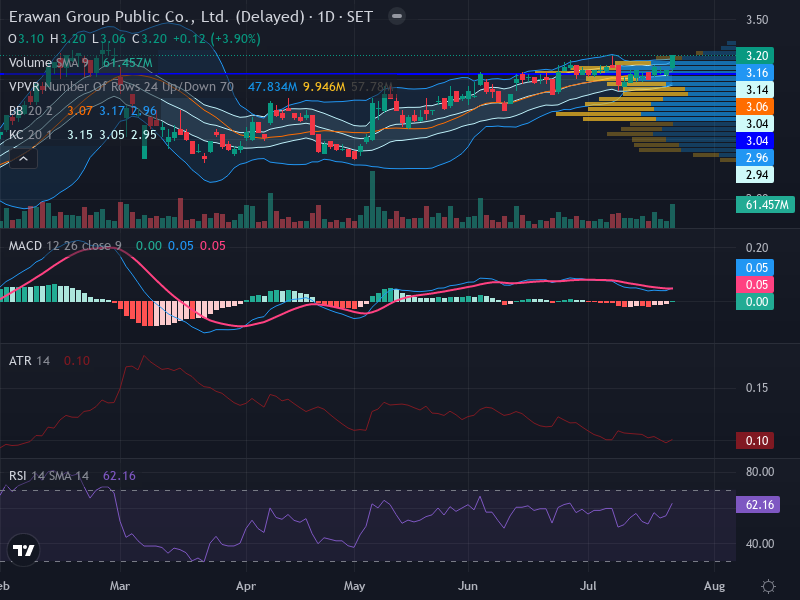The image size is (800, 600).
Task: Click the green 3.20 current price label
Action: (x=755, y=56)
